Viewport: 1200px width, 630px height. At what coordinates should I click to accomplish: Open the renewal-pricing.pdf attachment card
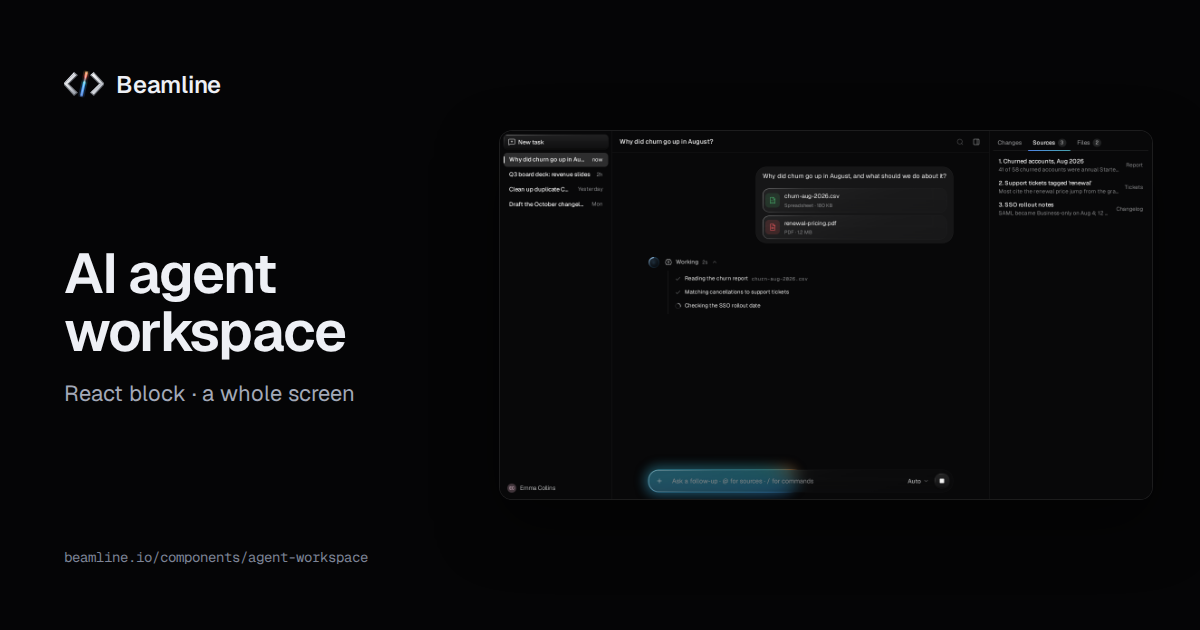pos(854,227)
